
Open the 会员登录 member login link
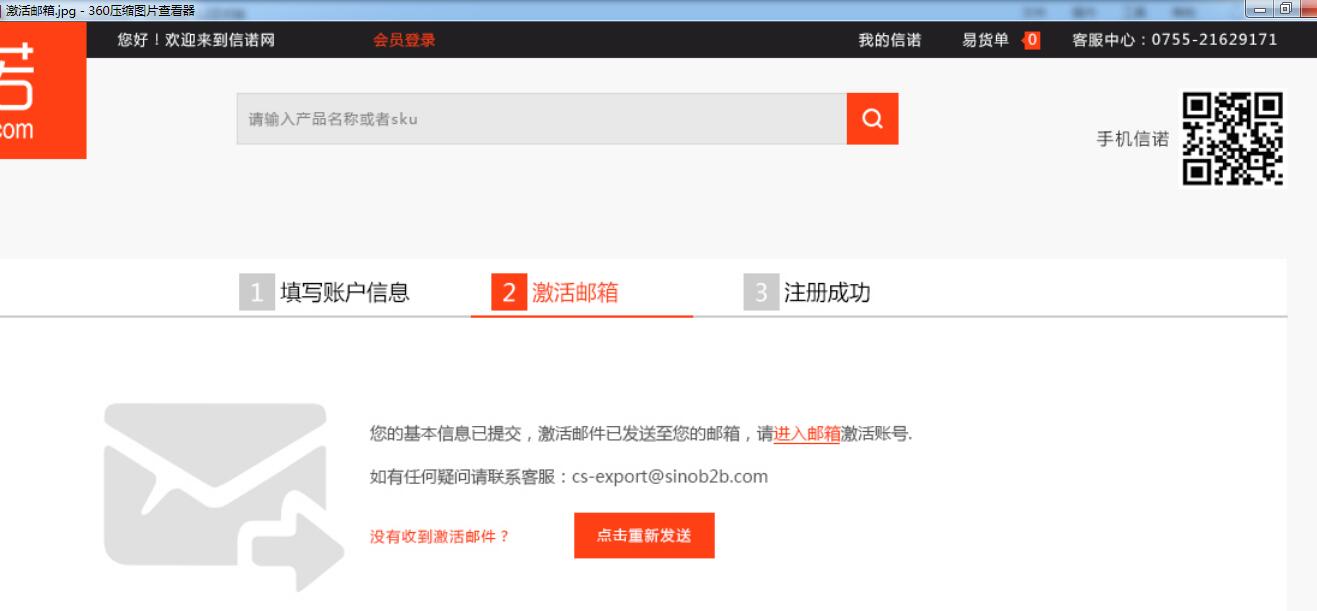tap(404, 41)
